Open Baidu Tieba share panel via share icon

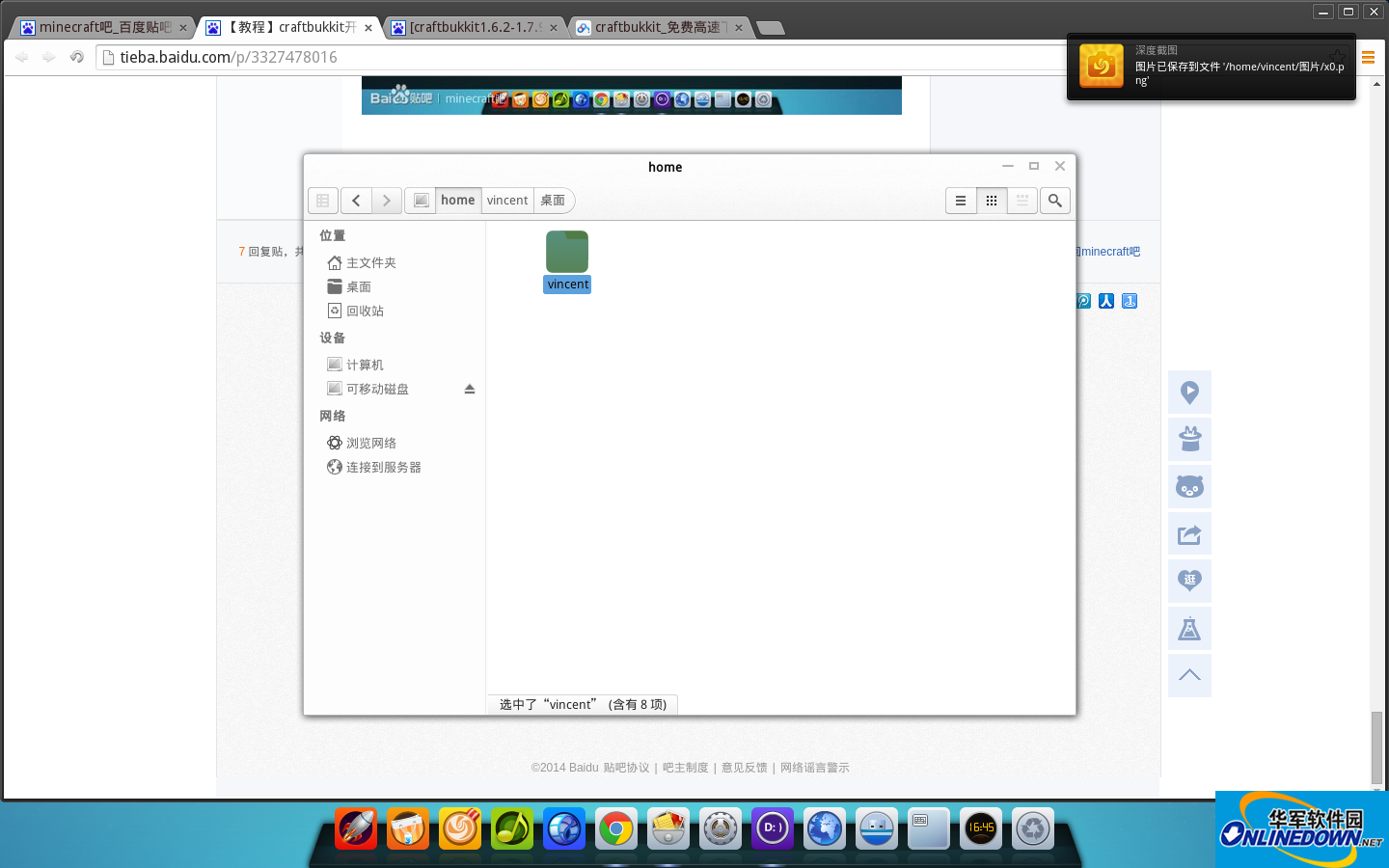click(1189, 534)
